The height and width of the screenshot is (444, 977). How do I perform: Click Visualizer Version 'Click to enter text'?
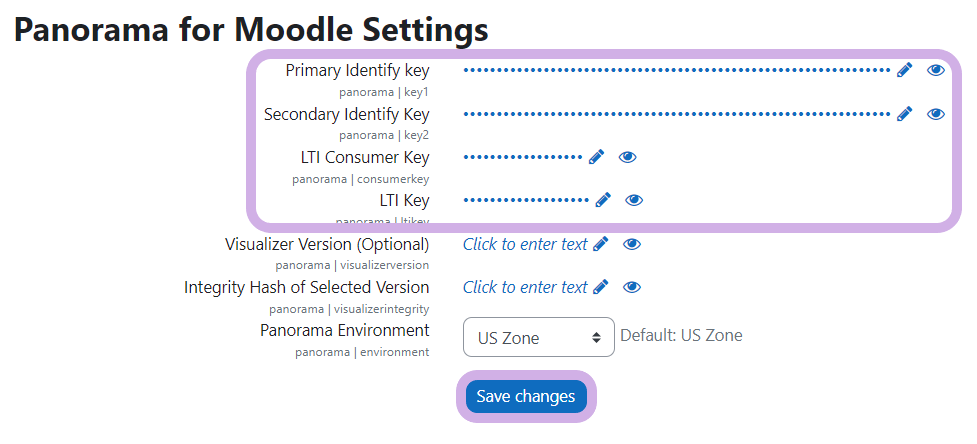[525, 244]
